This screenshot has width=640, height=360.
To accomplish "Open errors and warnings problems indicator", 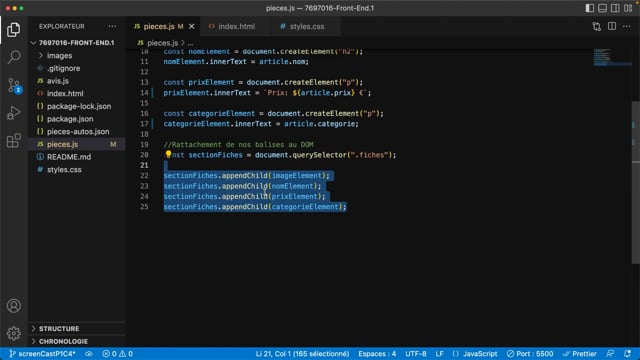I will [118, 353].
